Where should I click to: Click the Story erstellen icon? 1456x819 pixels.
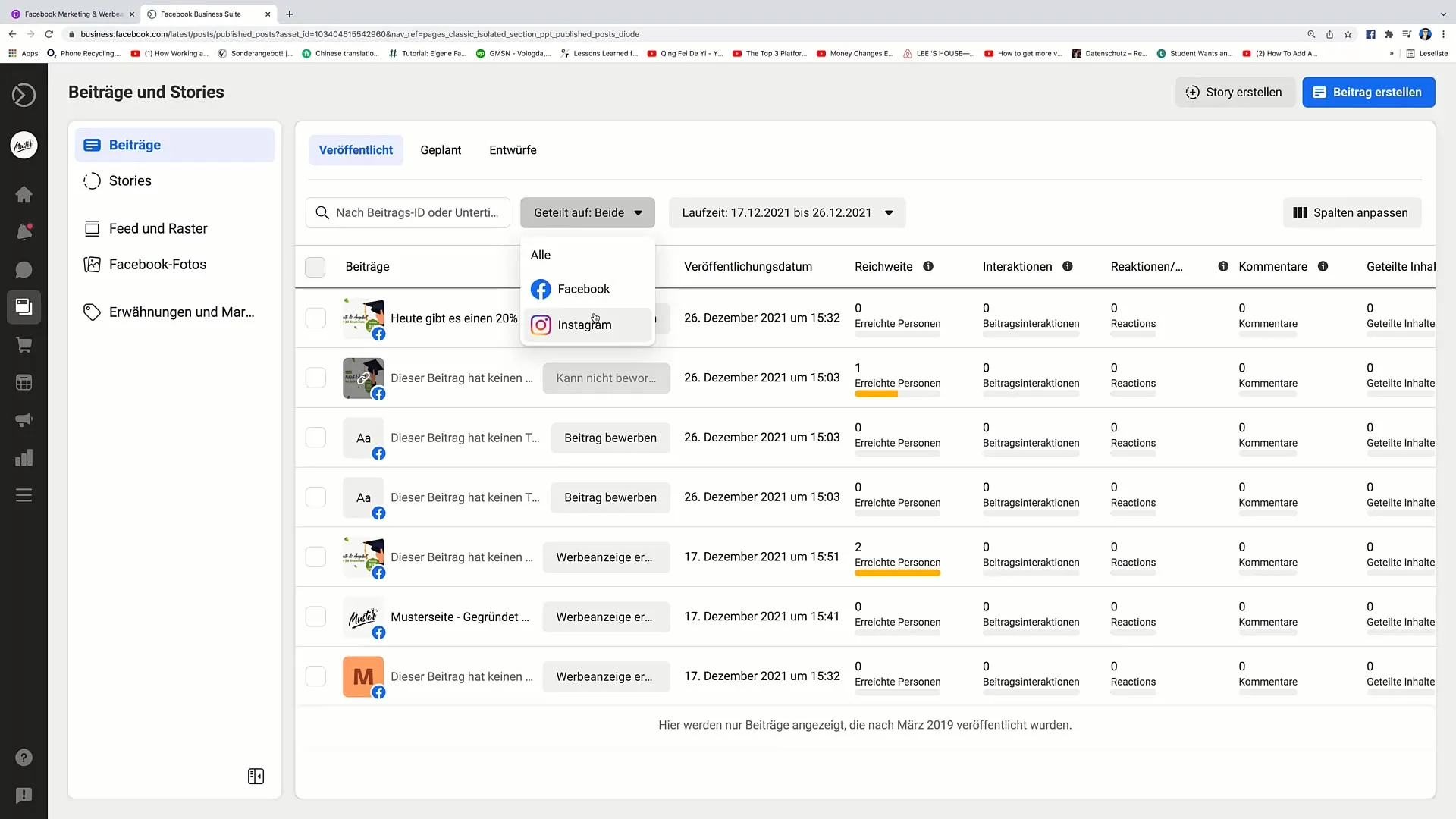coord(1191,92)
